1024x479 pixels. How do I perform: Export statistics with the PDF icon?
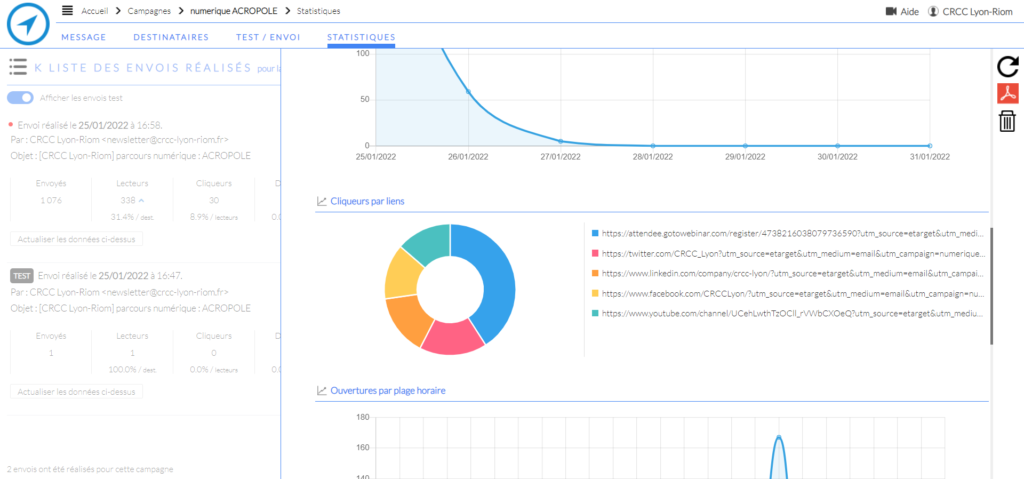click(1008, 94)
